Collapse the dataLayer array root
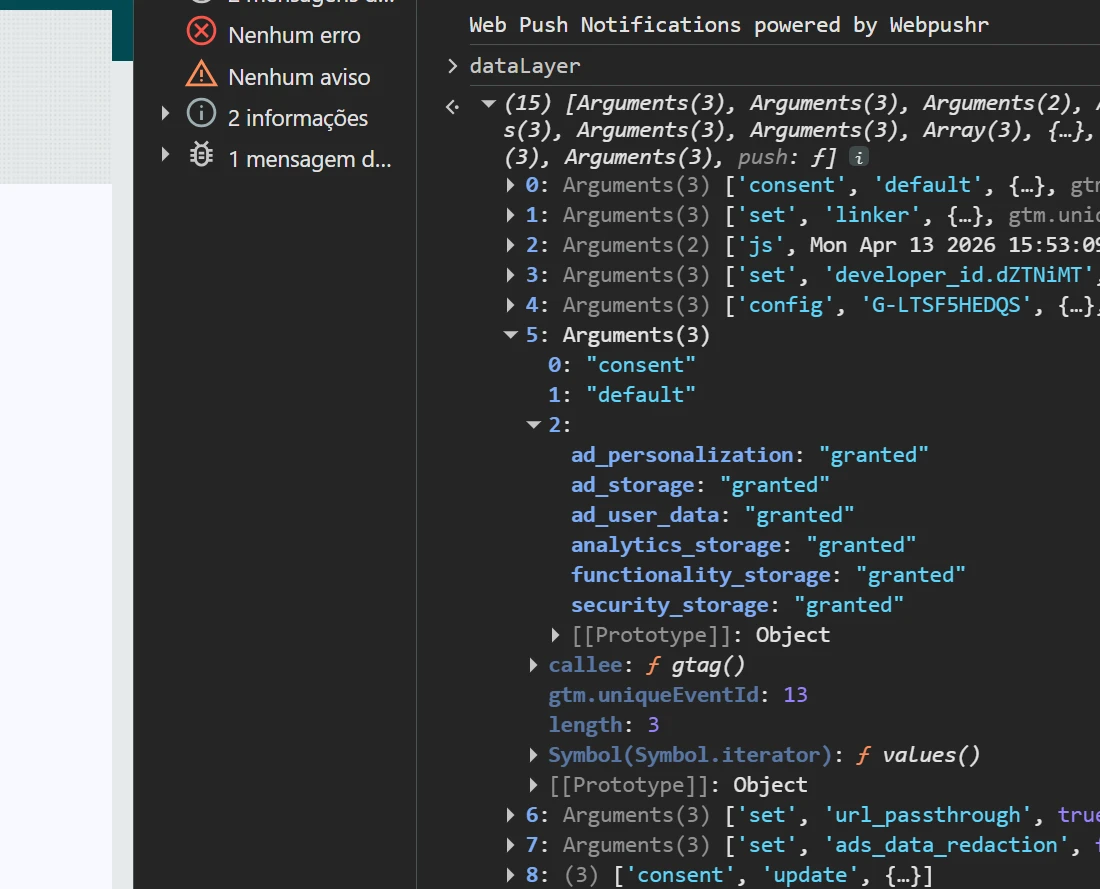 [x=489, y=103]
